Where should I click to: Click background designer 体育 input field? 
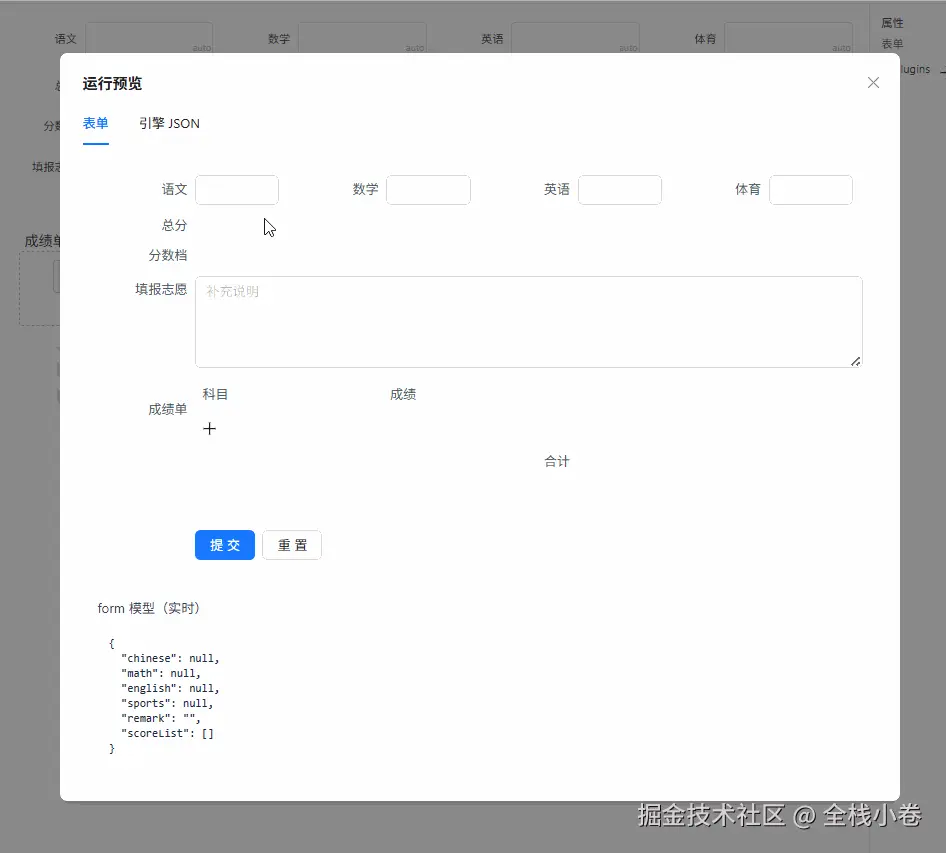pyautogui.click(x=789, y=38)
